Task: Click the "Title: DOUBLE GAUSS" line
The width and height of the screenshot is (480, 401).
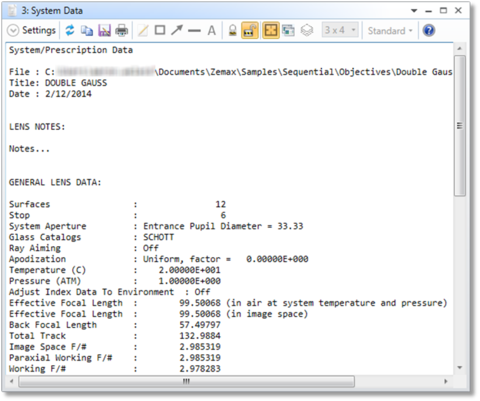Action: coord(58,83)
